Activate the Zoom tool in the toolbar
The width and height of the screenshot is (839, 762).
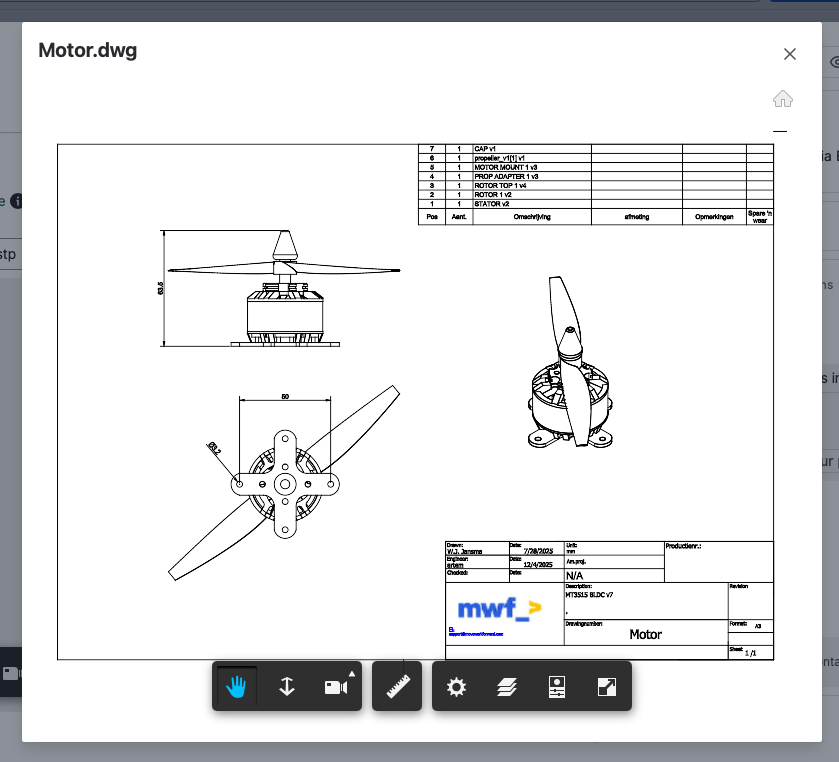tap(286, 687)
